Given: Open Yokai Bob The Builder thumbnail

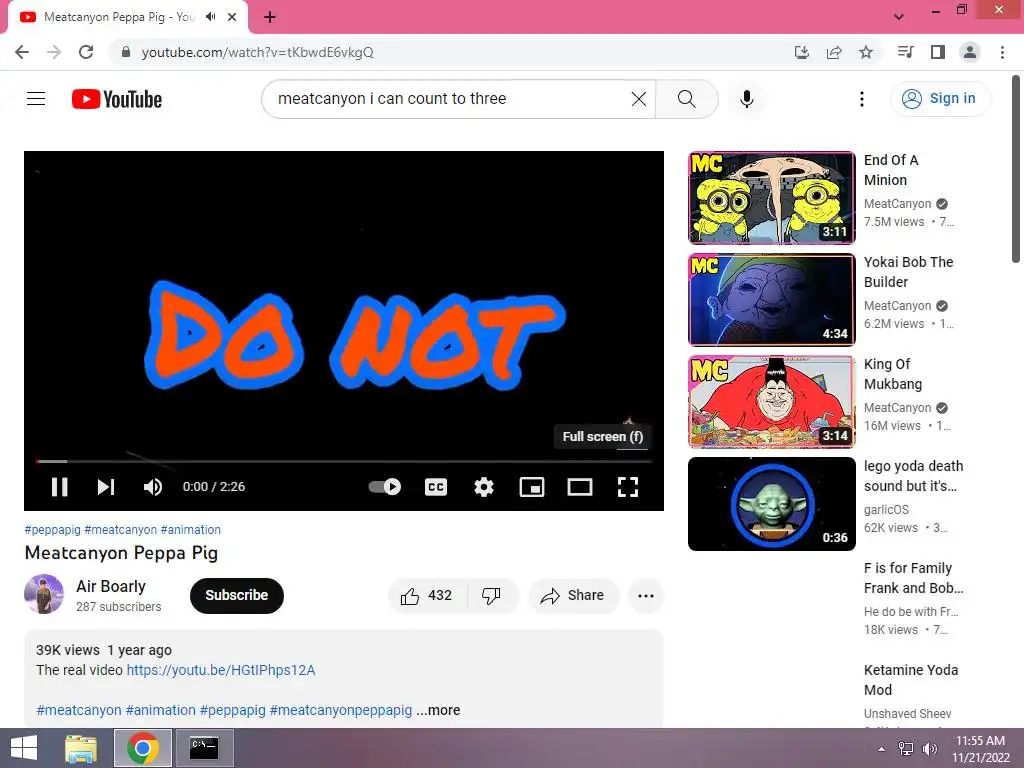Looking at the screenshot, I should click(x=771, y=300).
